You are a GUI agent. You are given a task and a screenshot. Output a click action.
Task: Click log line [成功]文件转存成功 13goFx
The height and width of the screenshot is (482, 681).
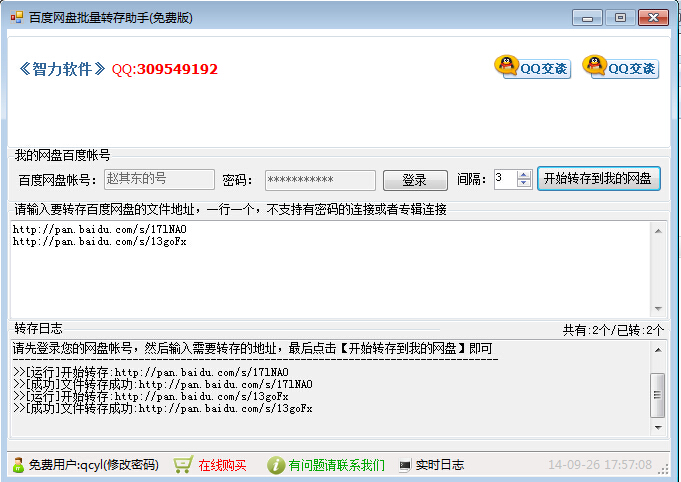coord(163,409)
